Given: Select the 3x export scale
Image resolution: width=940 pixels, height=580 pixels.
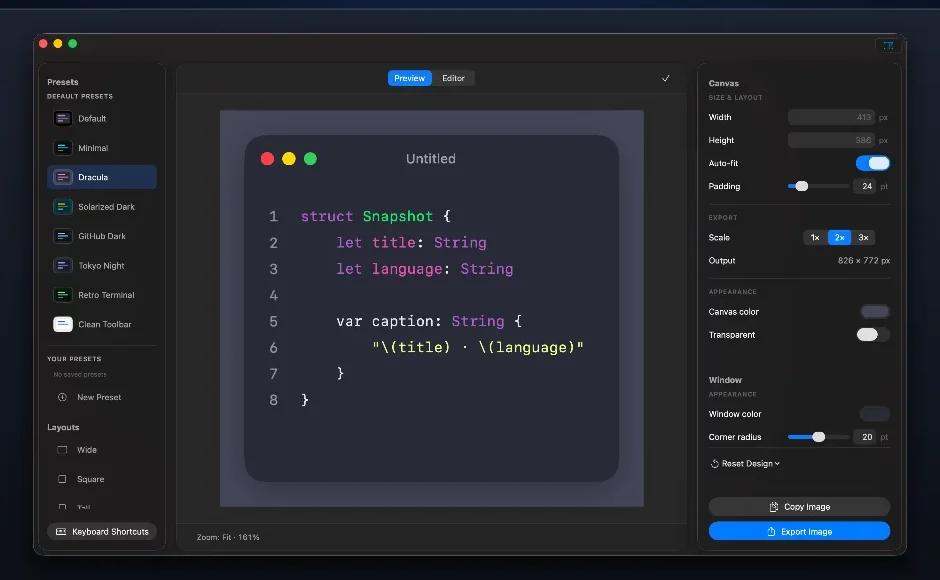Looking at the screenshot, I should (863, 238).
